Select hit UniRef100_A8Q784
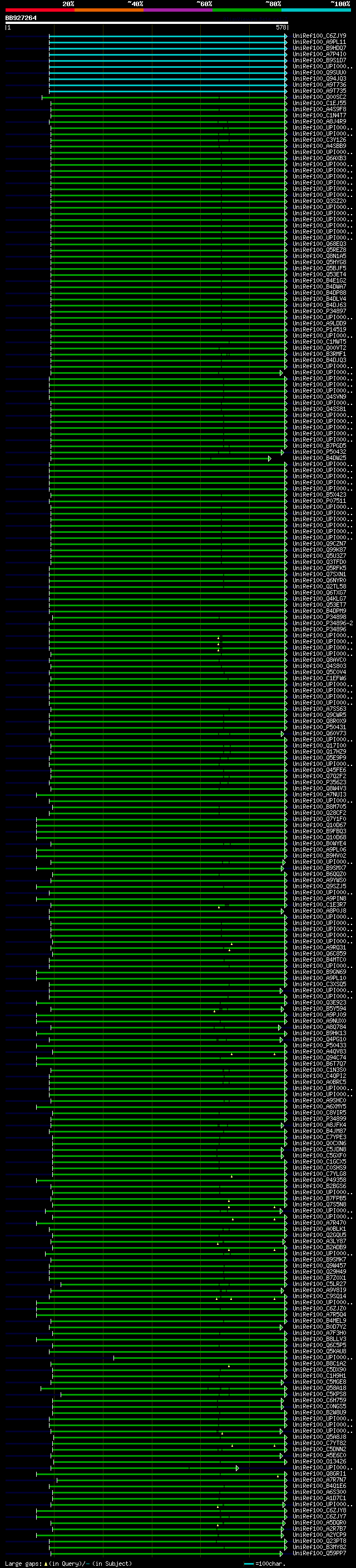 coord(319,1027)
